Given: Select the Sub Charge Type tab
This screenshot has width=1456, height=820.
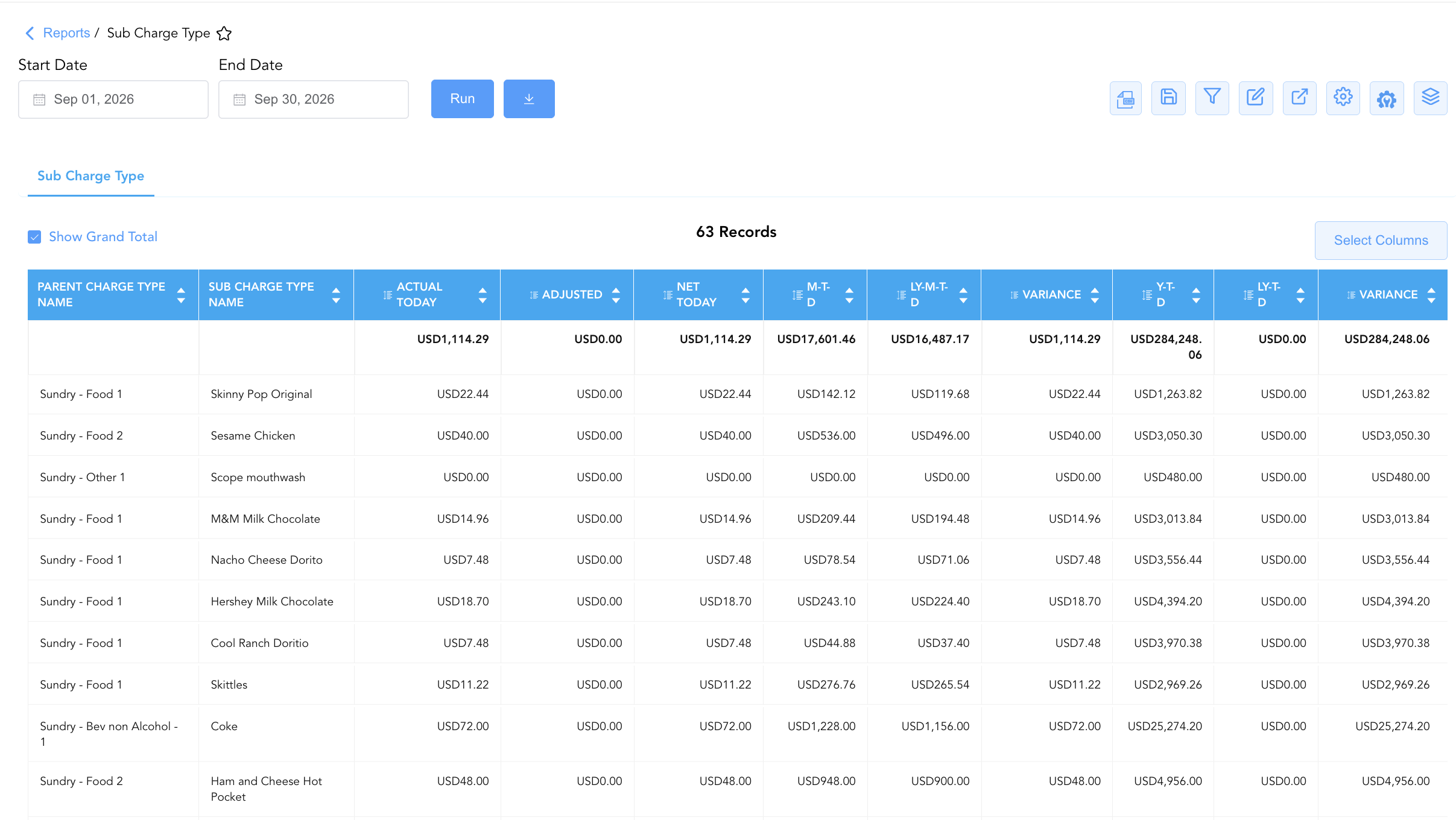Looking at the screenshot, I should pyautogui.click(x=91, y=176).
